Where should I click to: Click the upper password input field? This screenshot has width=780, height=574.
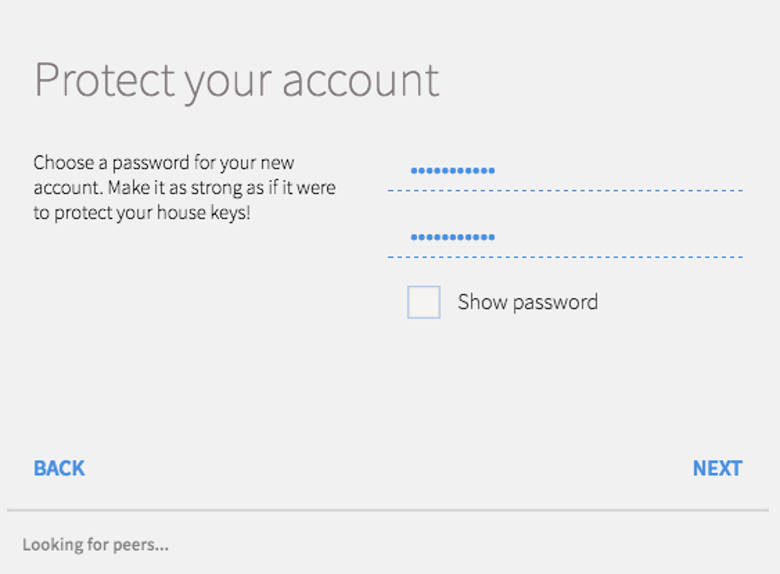pos(565,171)
